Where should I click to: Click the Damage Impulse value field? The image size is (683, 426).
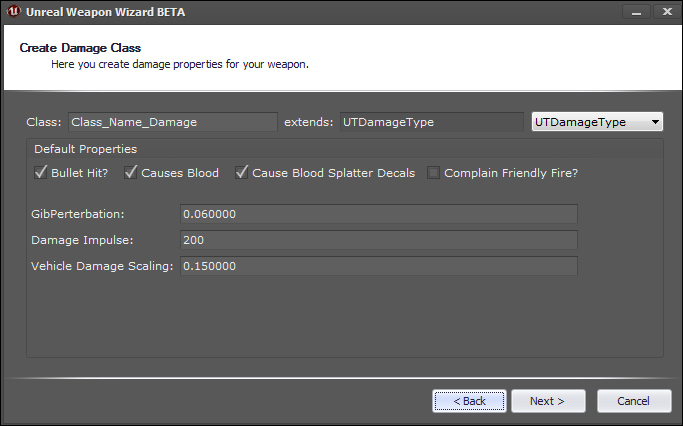(x=379, y=240)
